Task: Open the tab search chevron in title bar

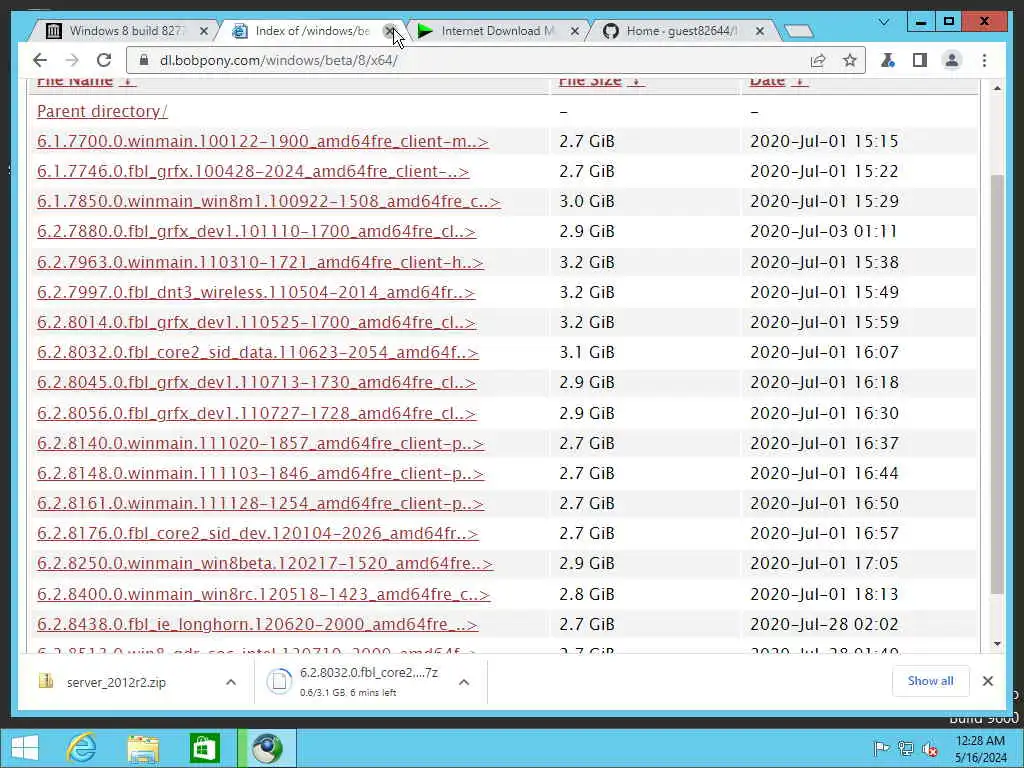Action: 883,22
